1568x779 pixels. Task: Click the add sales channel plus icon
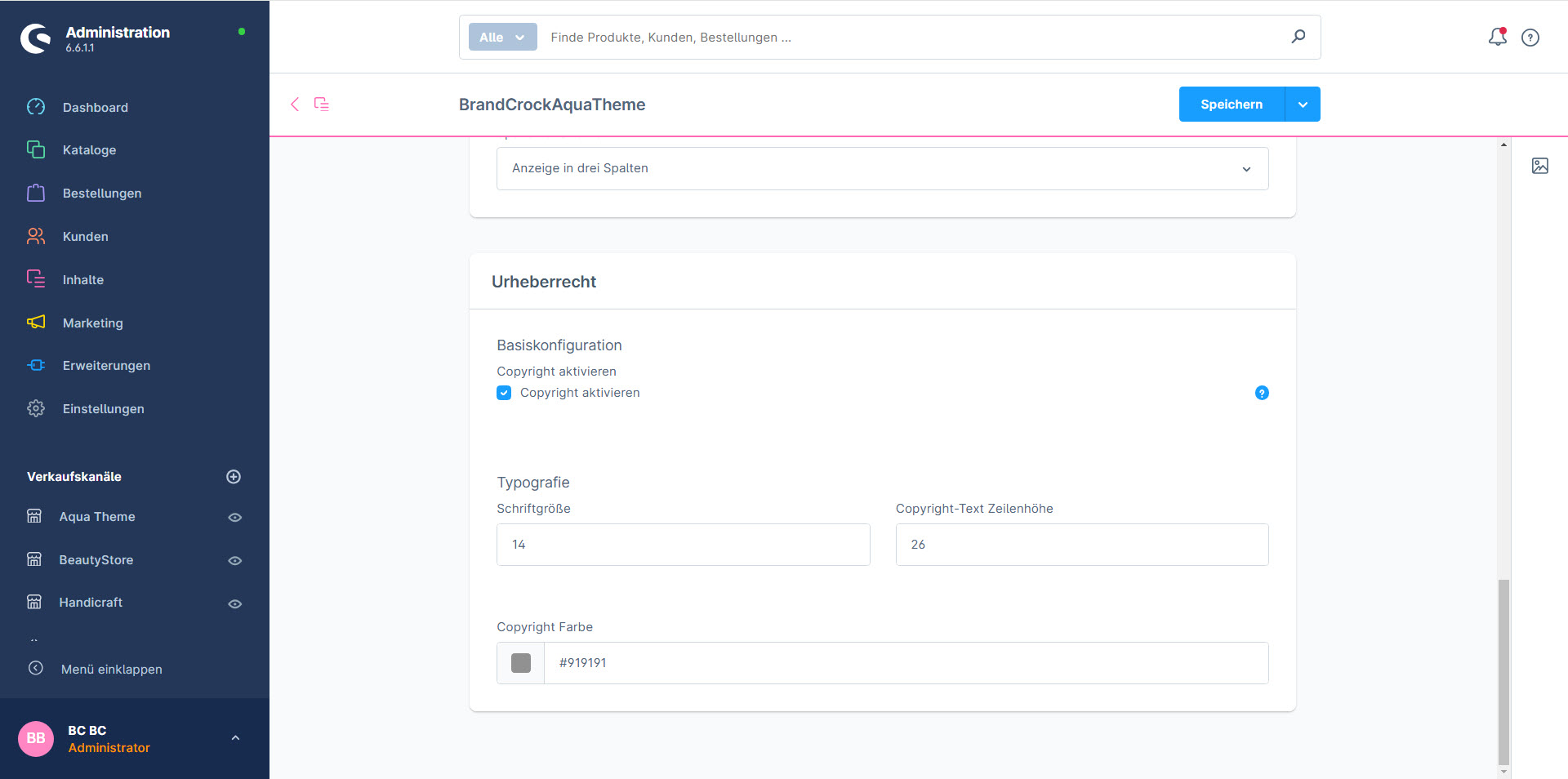[234, 477]
